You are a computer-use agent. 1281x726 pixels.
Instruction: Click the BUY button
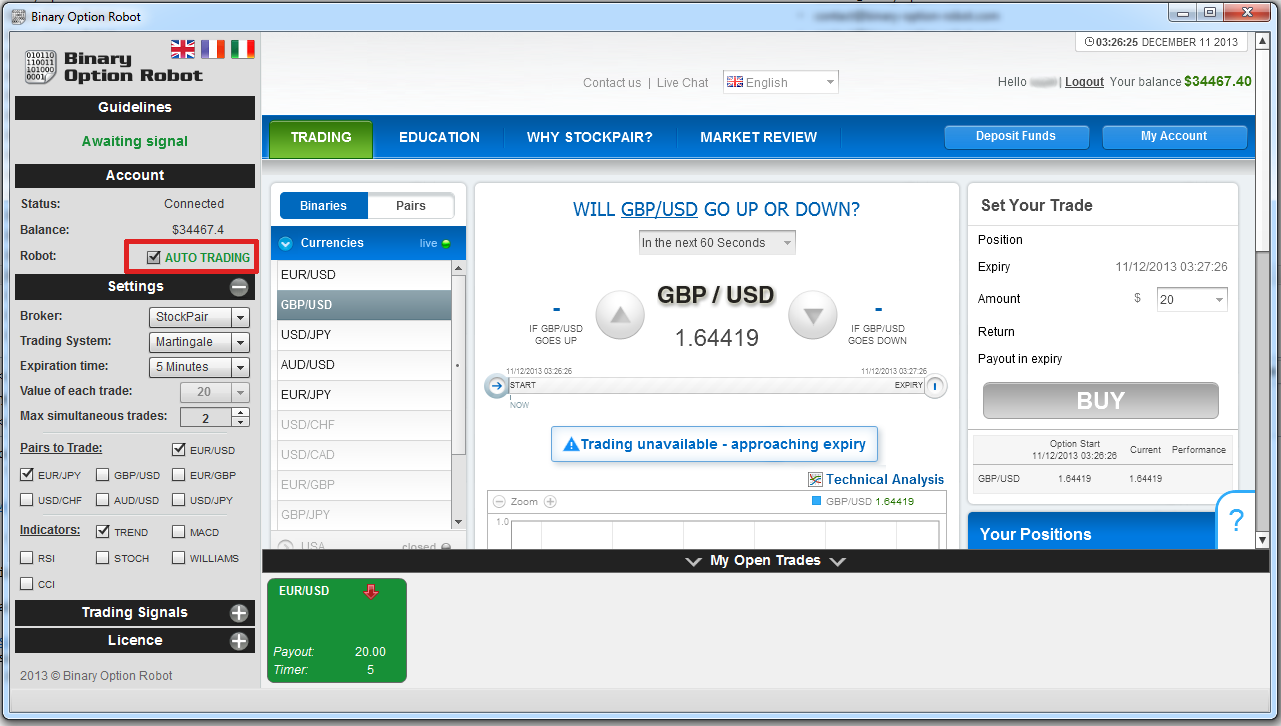[1101, 401]
